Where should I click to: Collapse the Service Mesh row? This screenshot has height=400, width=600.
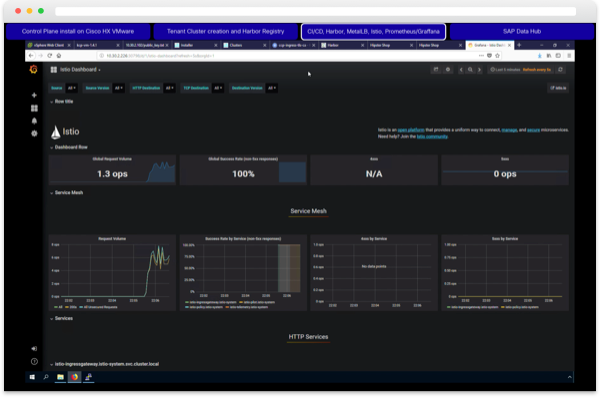(66, 193)
